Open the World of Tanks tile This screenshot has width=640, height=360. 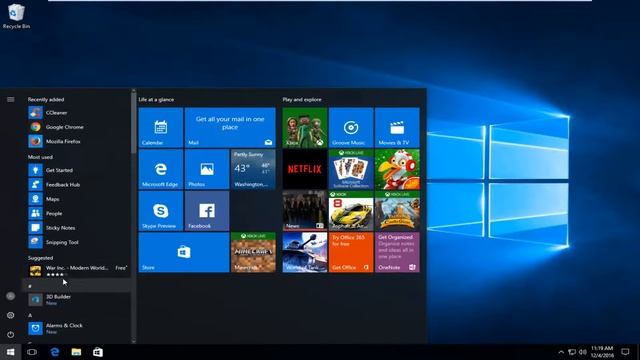pyautogui.click(x=305, y=252)
